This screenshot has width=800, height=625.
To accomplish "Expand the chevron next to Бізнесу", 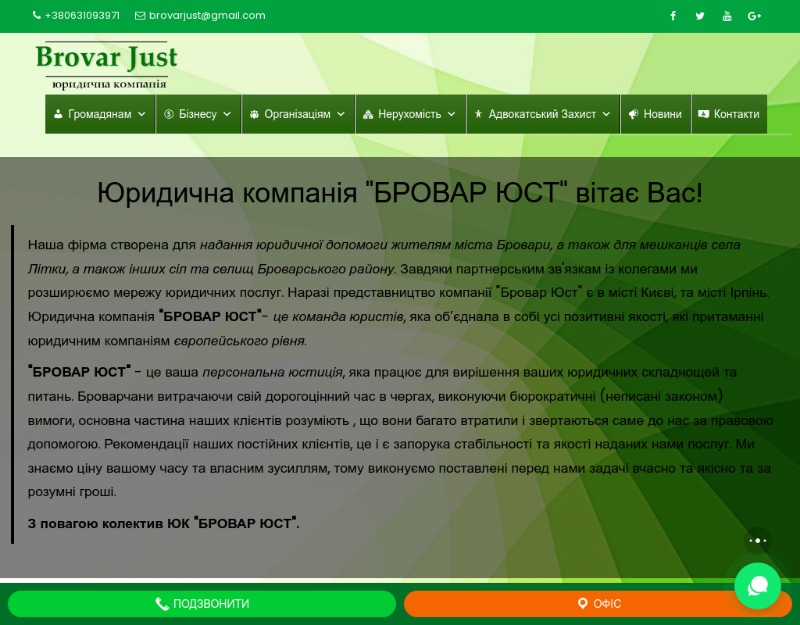I will click(x=227, y=114).
